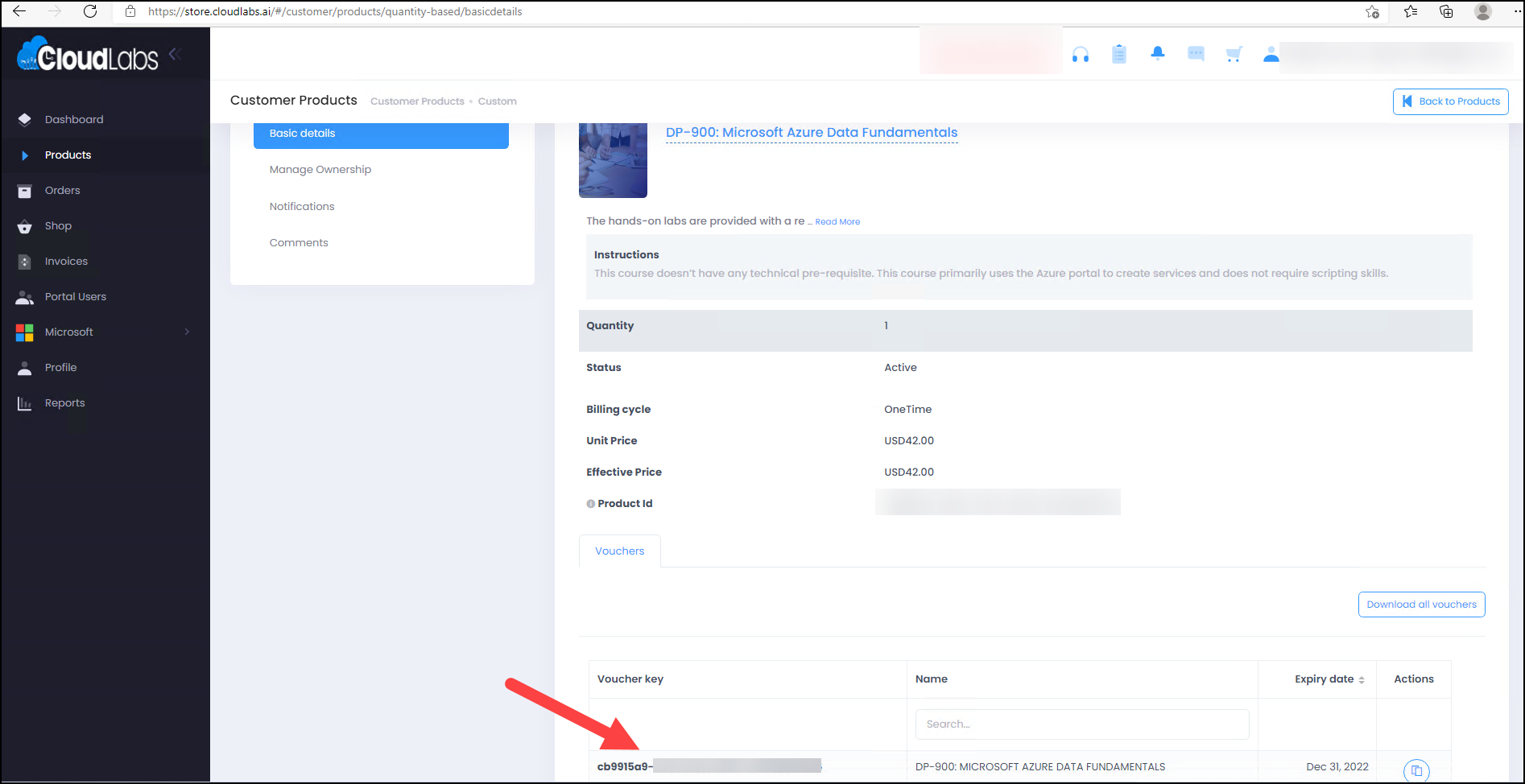Click the CloudLabs logo
1525x784 pixels.
click(88, 54)
